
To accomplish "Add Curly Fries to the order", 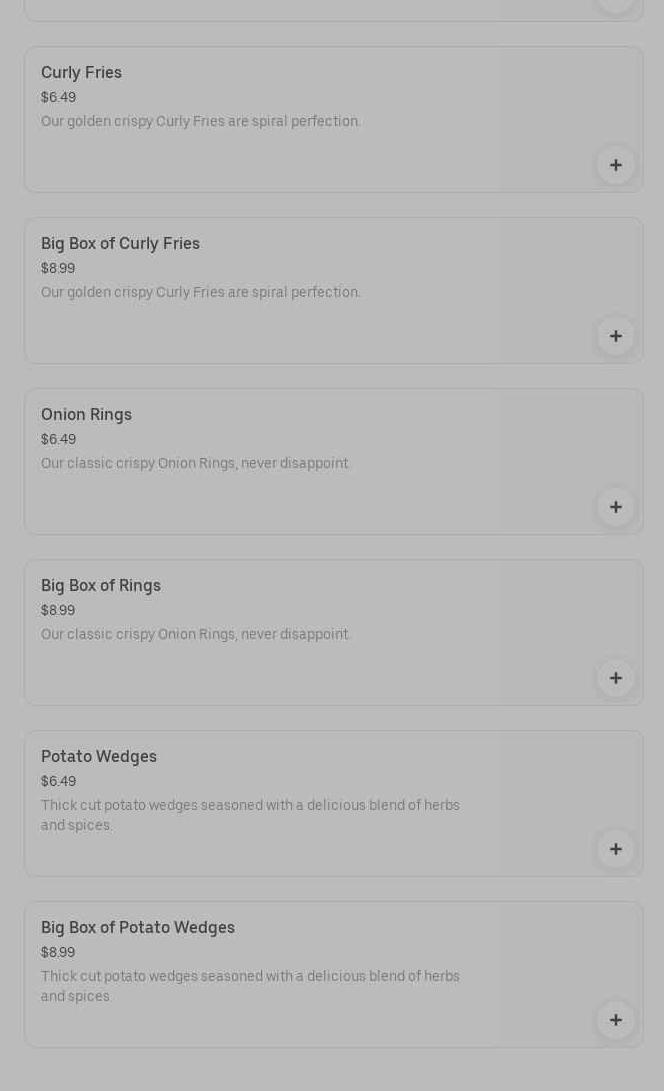I will (615, 165).
